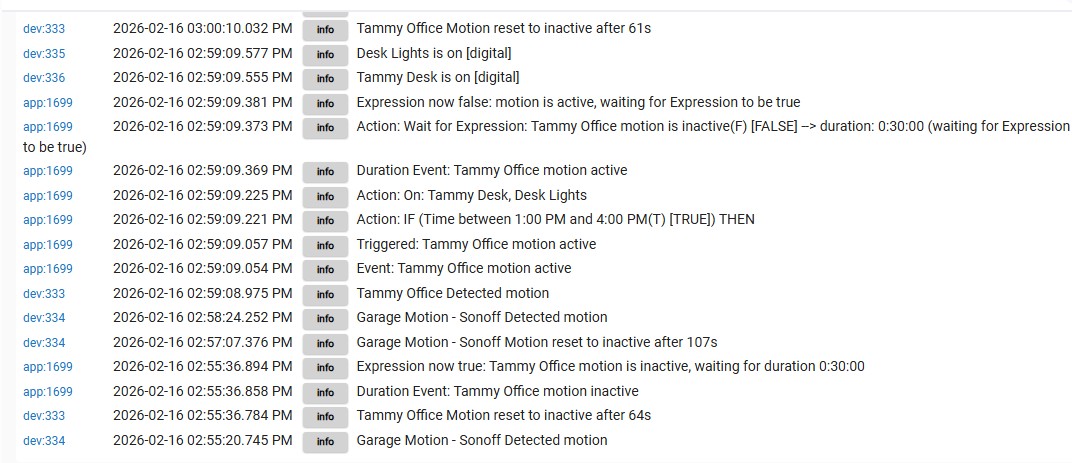Screen dimensions: 1072x463
Task: Click dev:333 link on 61s reset entry
Action: [x=44, y=29]
